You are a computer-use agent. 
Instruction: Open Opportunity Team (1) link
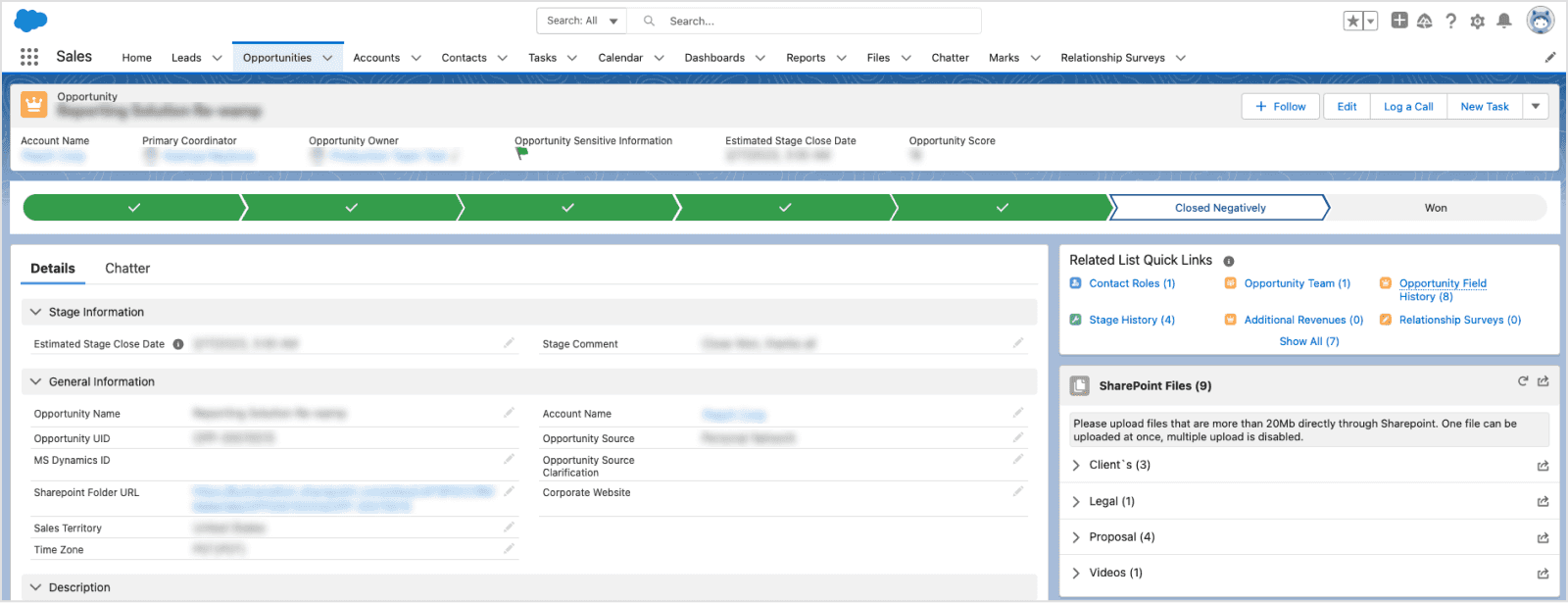(1297, 283)
